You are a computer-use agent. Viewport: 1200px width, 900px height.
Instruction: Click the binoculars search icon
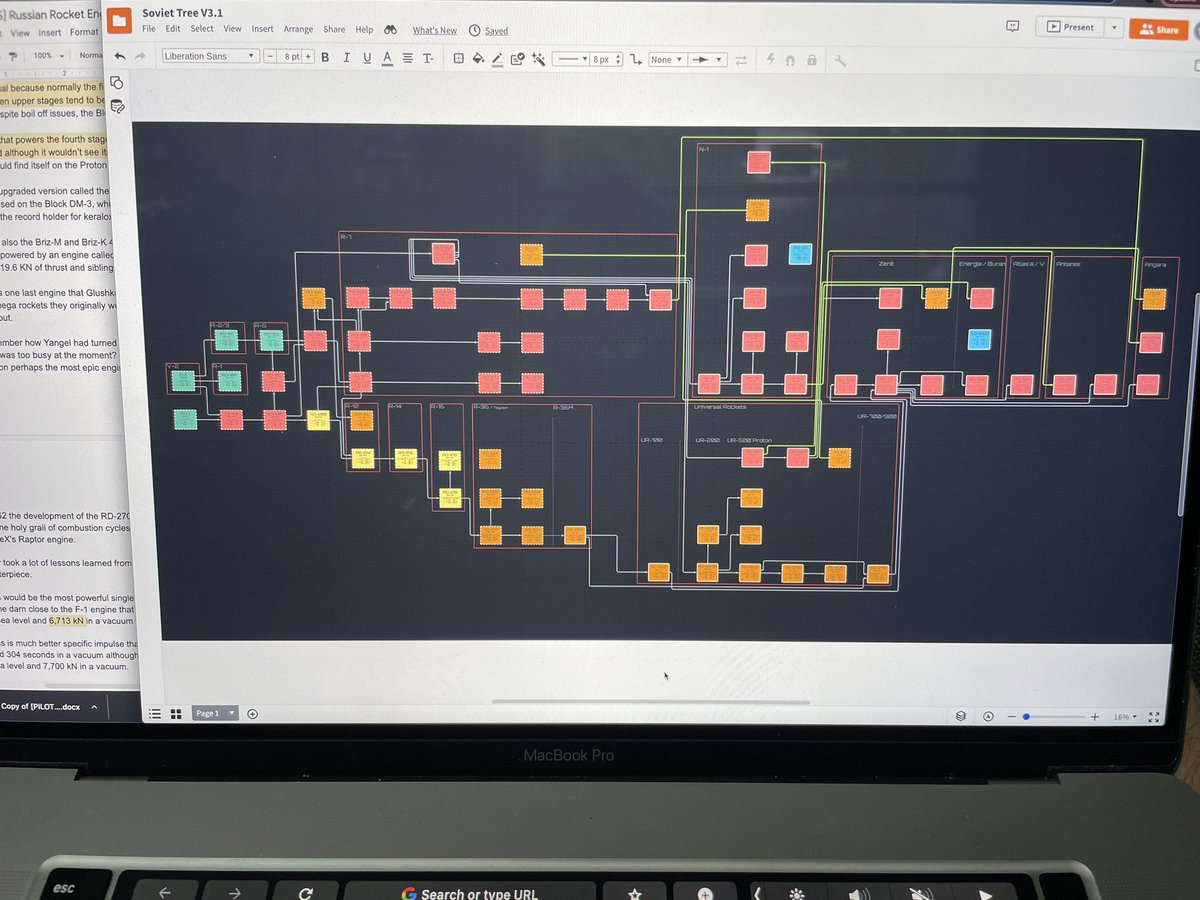[x=391, y=29]
